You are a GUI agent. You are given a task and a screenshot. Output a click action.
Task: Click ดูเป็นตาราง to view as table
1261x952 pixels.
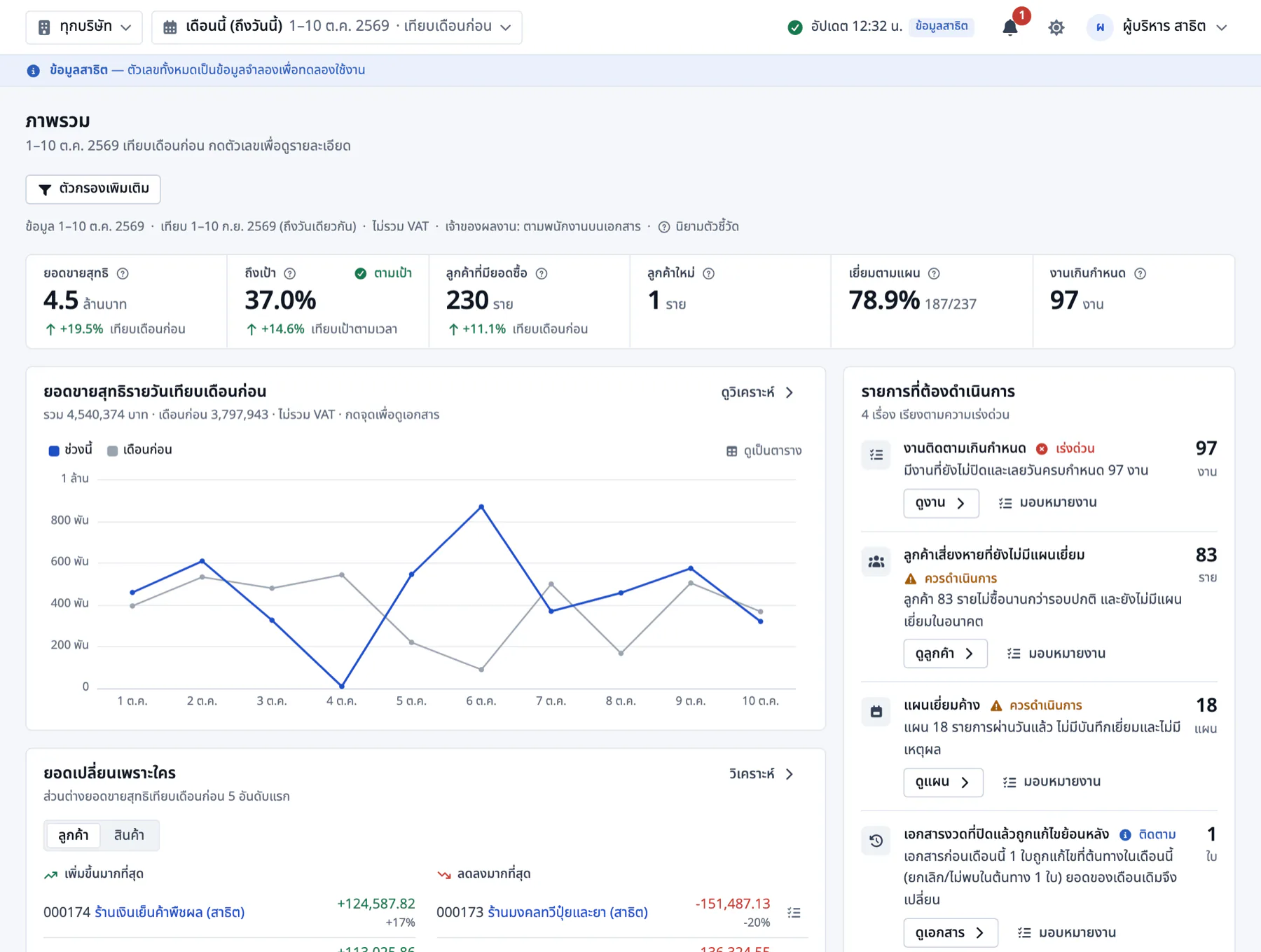(x=764, y=451)
